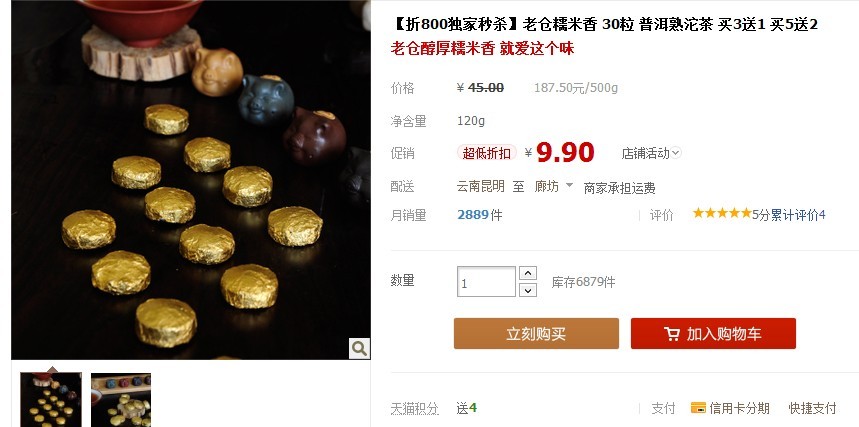Decrease quantity with the down arrow
Image resolution: width=859 pixels, height=427 pixels.
click(528, 290)
